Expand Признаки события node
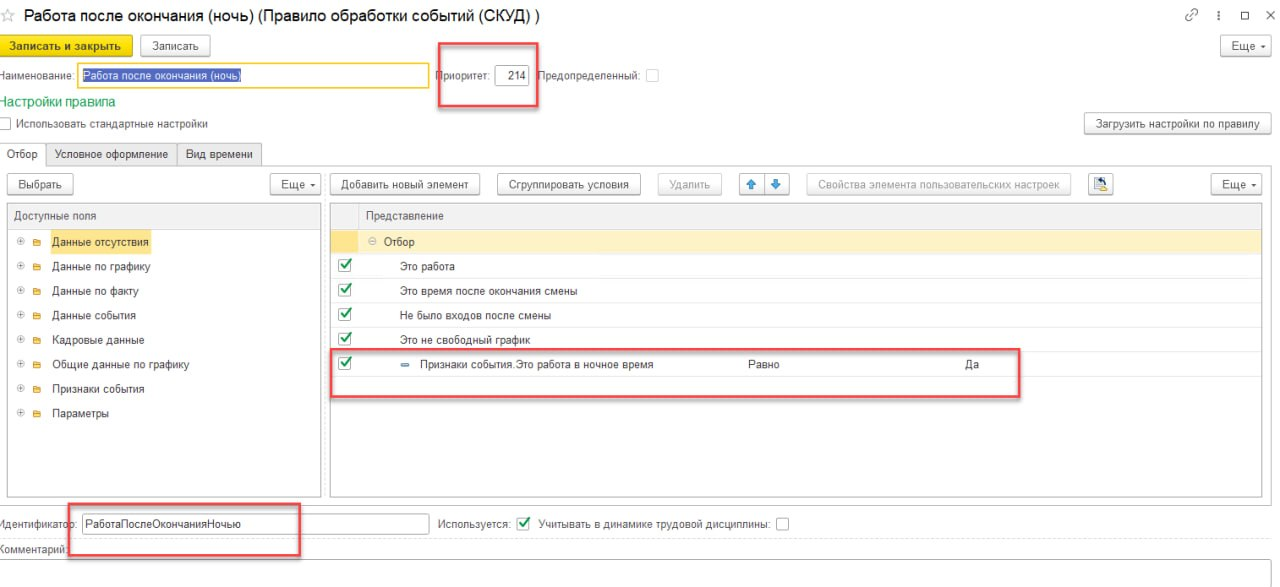Image resolution: width=1280 pixels, height=587 pixels. [x=20, y=389]
